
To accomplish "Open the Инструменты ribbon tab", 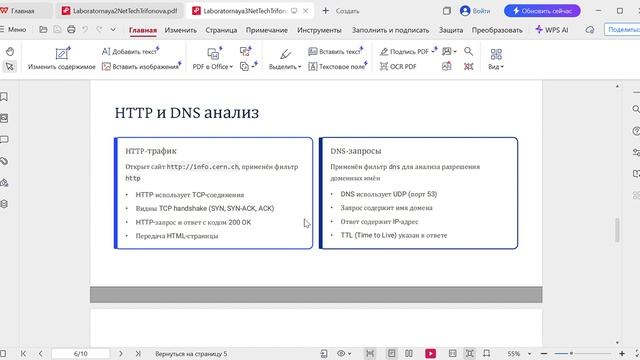I will [319, 30].
